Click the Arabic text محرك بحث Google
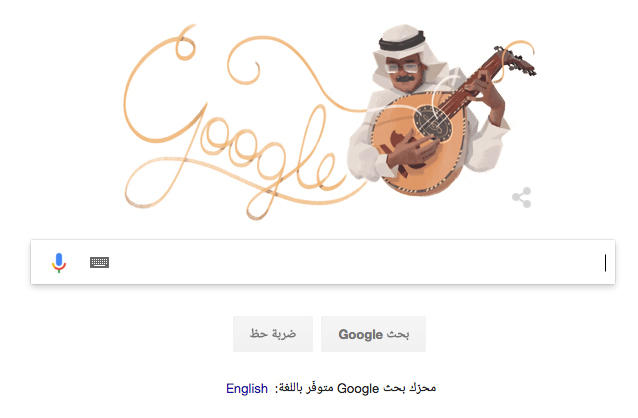The width and height of the screenshot is (638, 418). coord(387,388)
